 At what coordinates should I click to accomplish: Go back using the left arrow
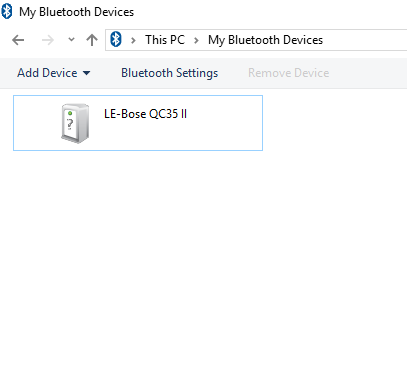18,40
